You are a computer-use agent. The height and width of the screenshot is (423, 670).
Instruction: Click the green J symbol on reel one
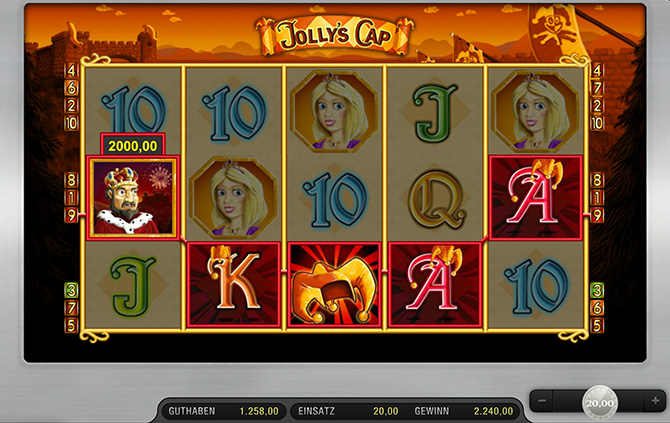coord(133,287)
